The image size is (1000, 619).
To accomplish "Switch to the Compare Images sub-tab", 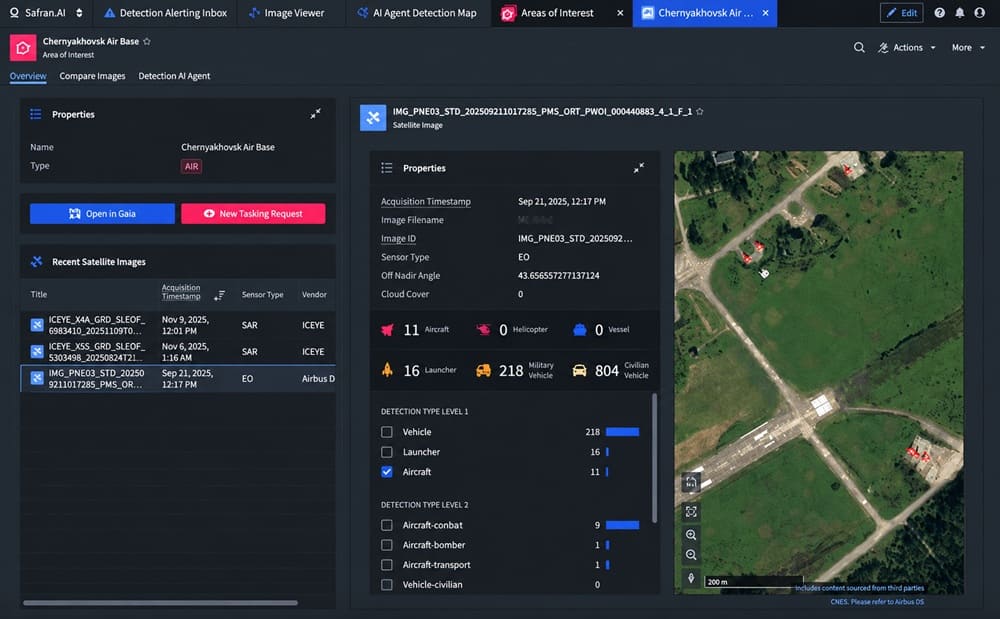I will point(92,76).
